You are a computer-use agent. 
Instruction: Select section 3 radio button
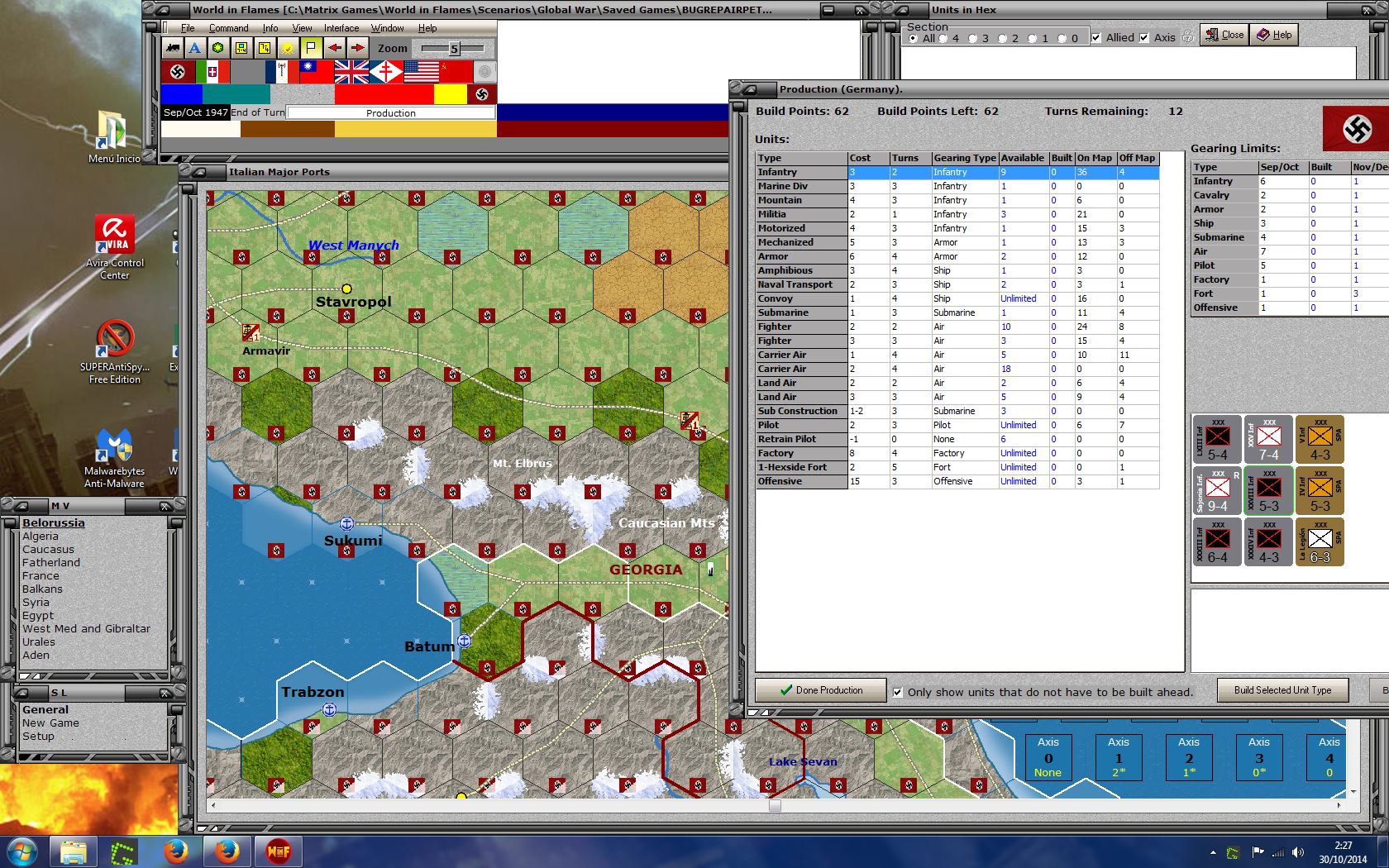[x=972, y=38]
